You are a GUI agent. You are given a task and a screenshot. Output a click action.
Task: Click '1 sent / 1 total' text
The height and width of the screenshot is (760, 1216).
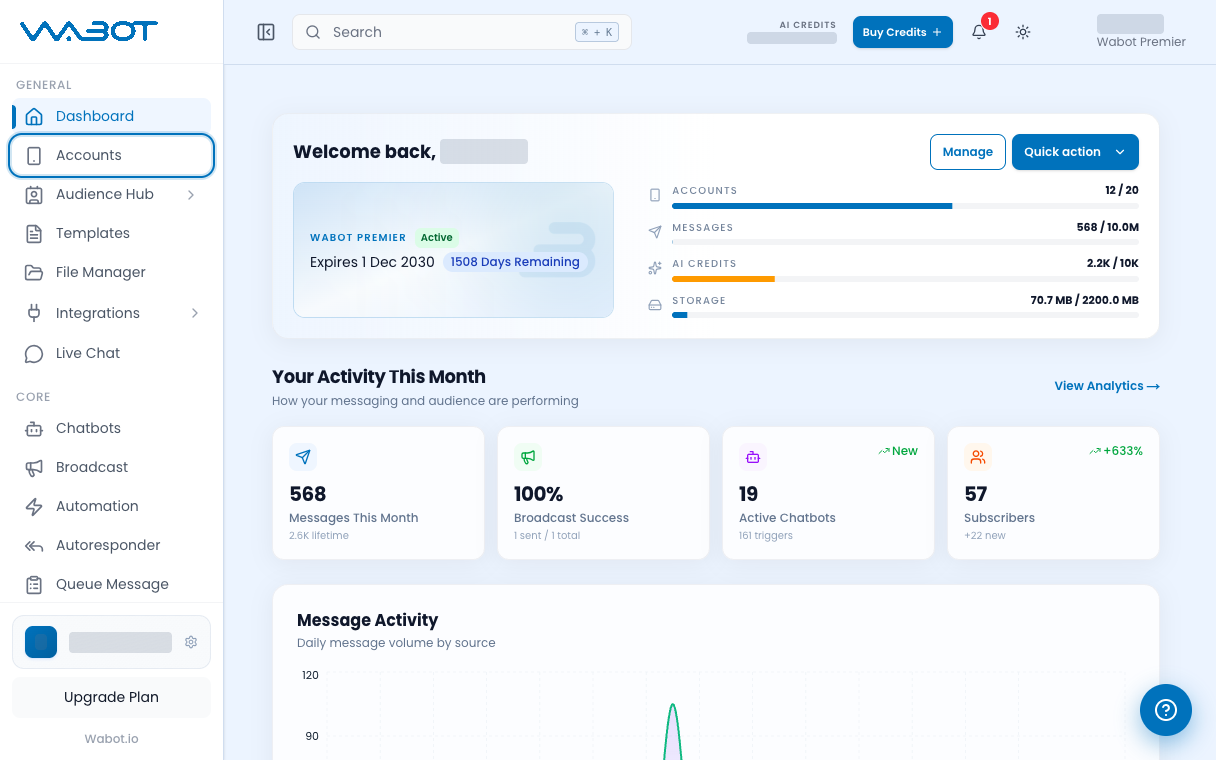547,536
